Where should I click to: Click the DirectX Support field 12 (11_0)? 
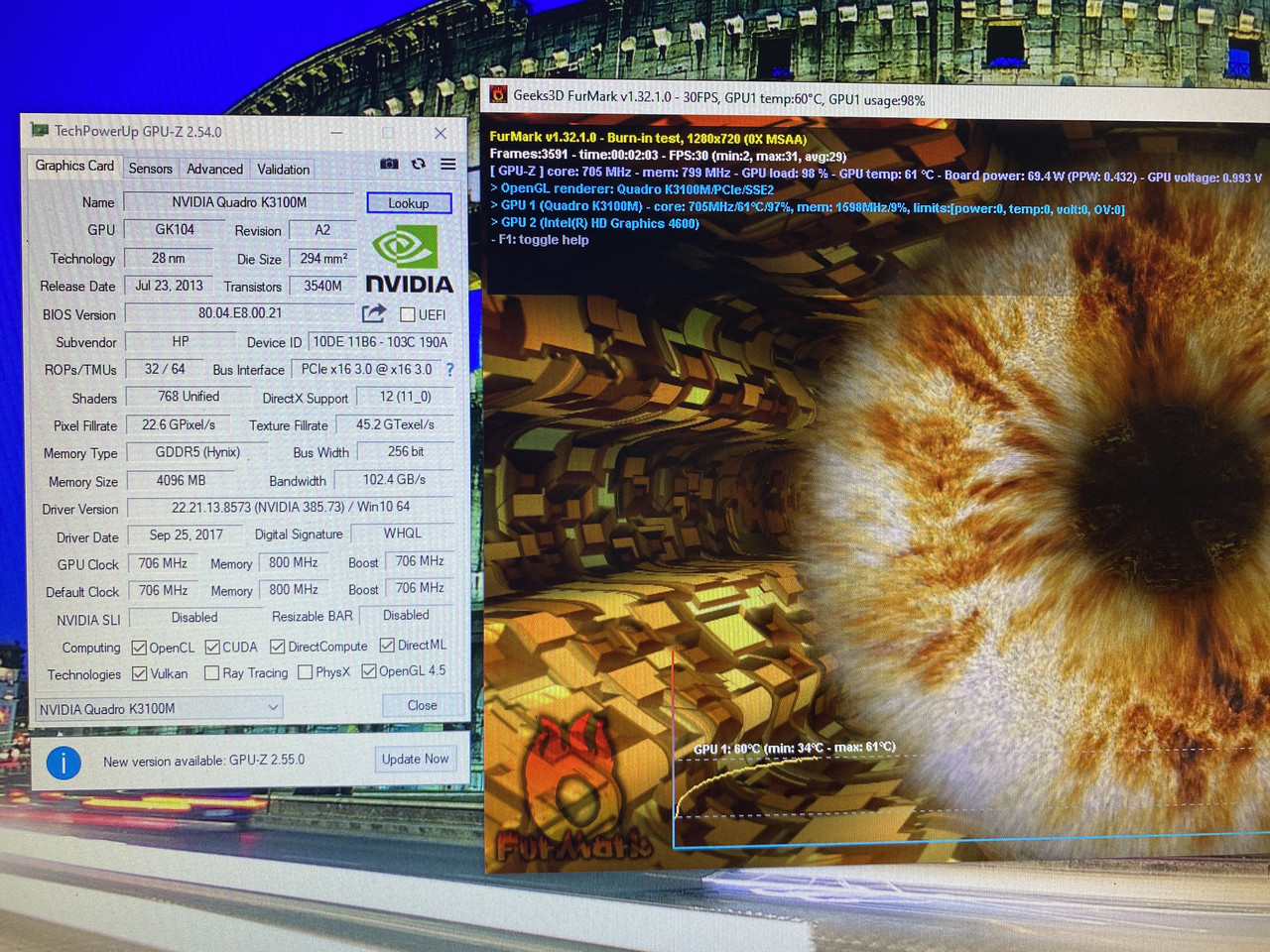[x=406, y=397]
